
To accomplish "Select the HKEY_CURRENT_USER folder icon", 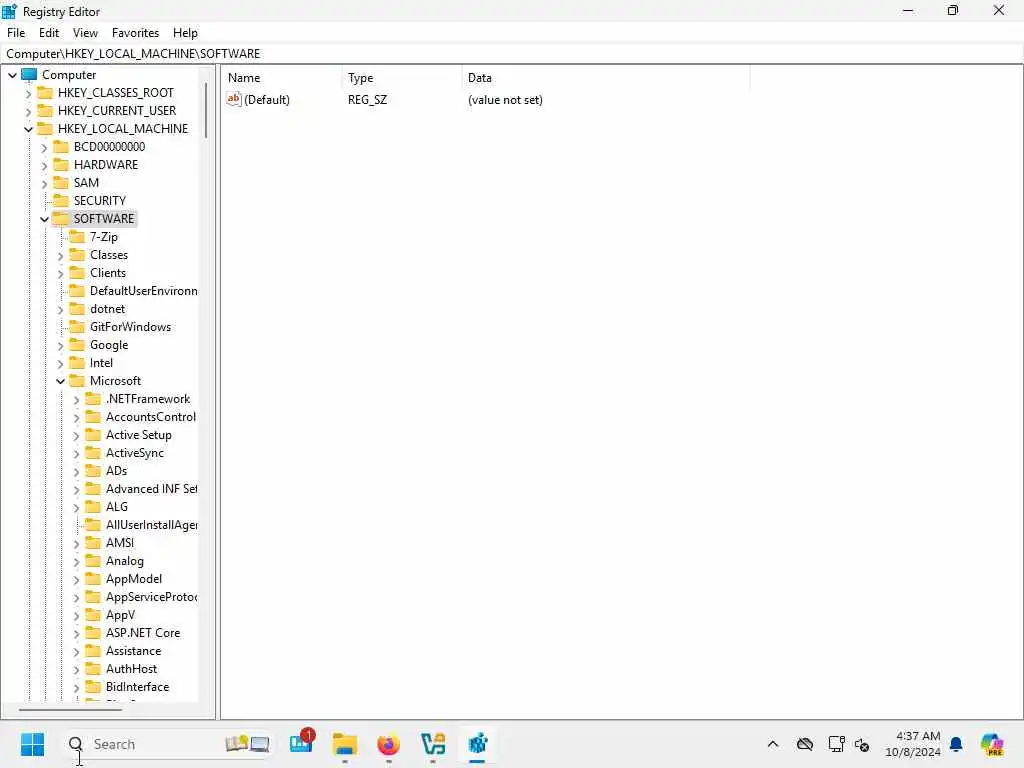I will click(x=45, y=110).
